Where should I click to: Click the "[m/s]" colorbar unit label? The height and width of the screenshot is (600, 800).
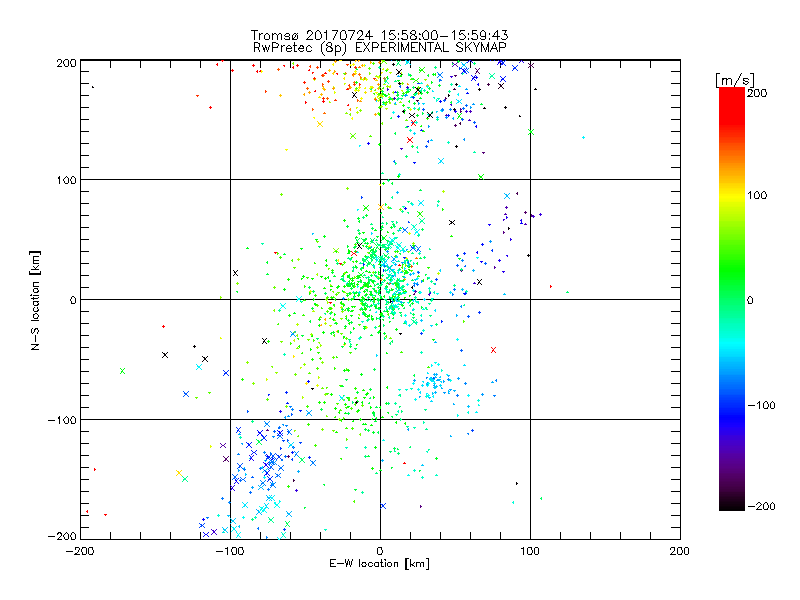pyautogui.click(x=735, y=80)
